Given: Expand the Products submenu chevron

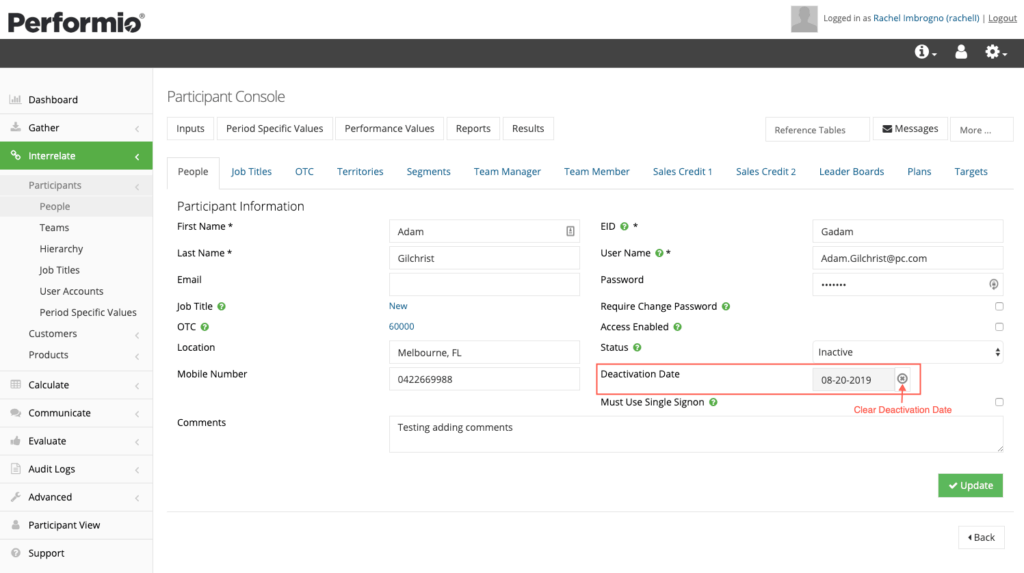Looking at the screenshot, I should [137, 356].
